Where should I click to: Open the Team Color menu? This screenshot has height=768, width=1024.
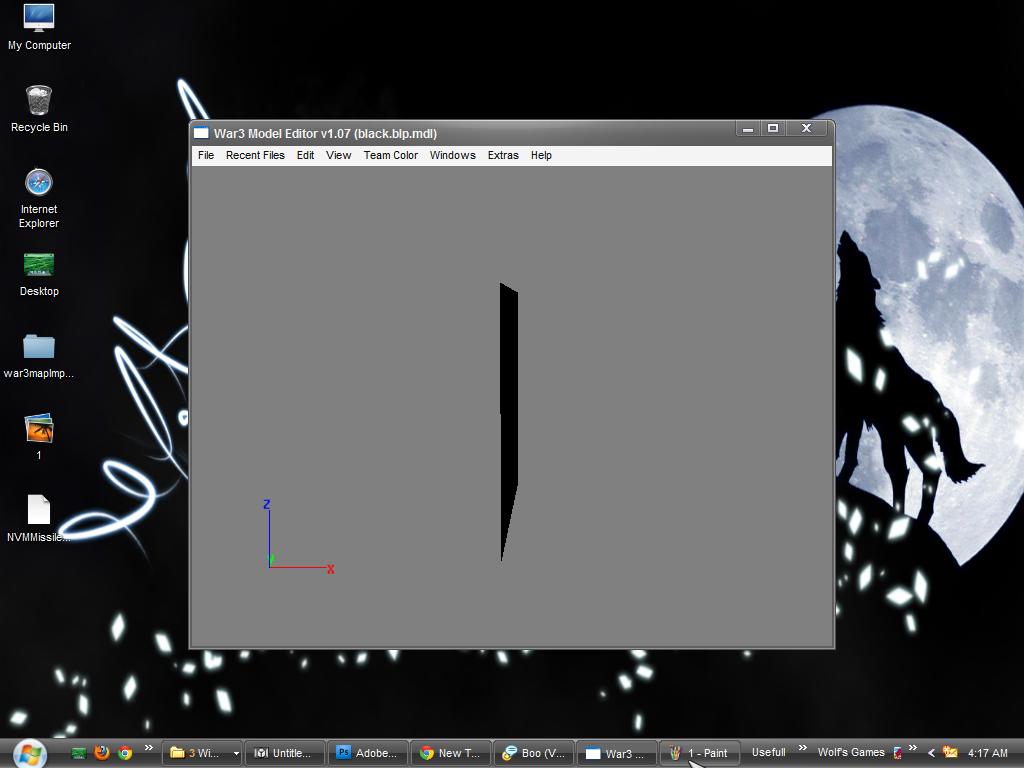[391, 155]
